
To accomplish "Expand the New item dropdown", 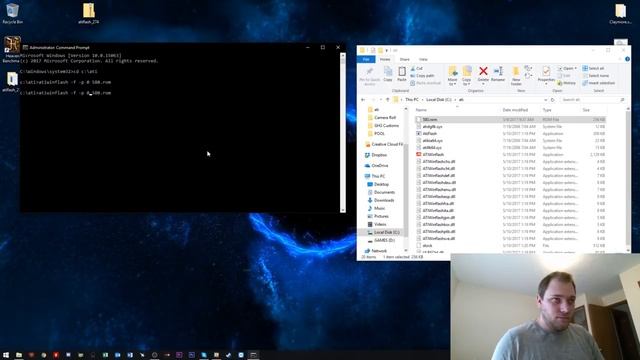I will click(x=528, y=68).
